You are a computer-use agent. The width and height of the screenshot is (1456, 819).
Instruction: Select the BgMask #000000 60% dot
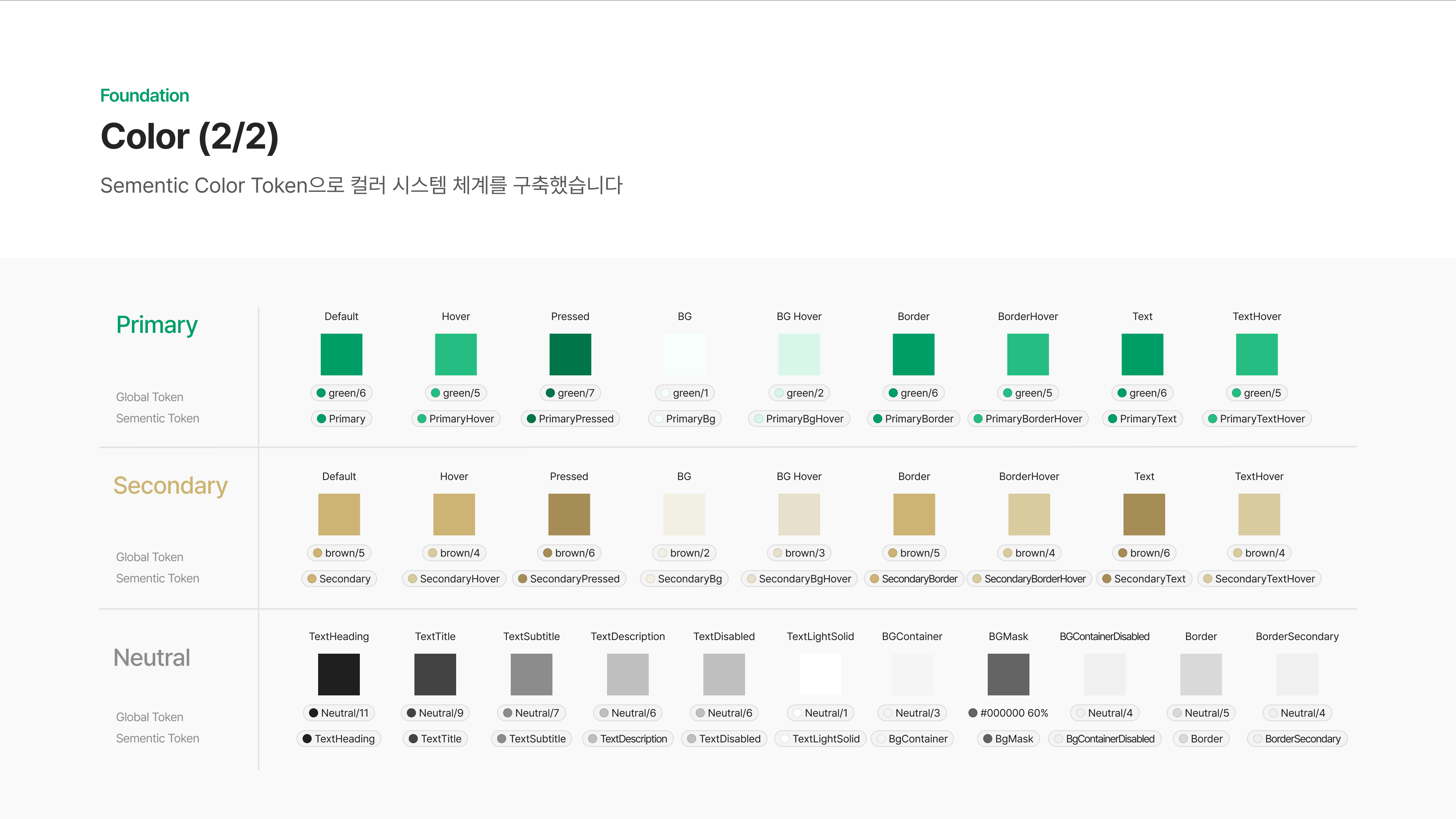pos(973,713)
